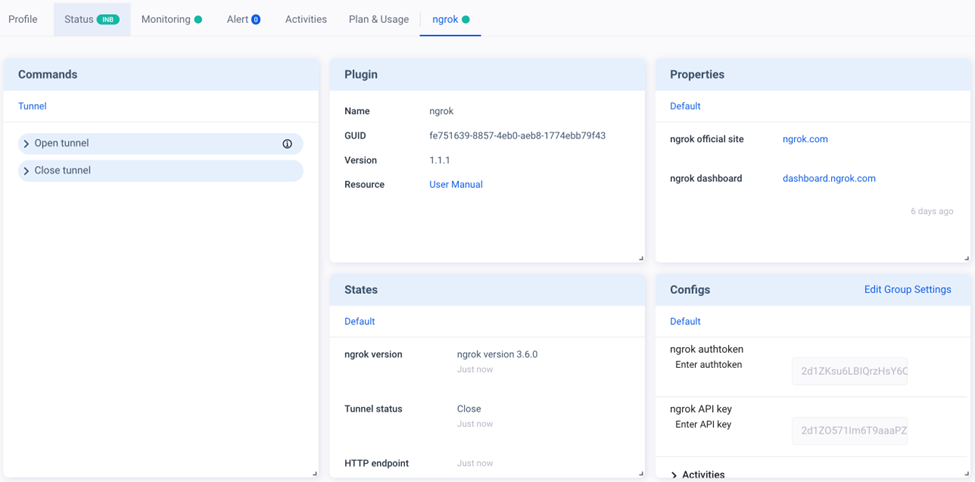
Task: Click the Plugin panel header
Action: (x=488, y=75)
